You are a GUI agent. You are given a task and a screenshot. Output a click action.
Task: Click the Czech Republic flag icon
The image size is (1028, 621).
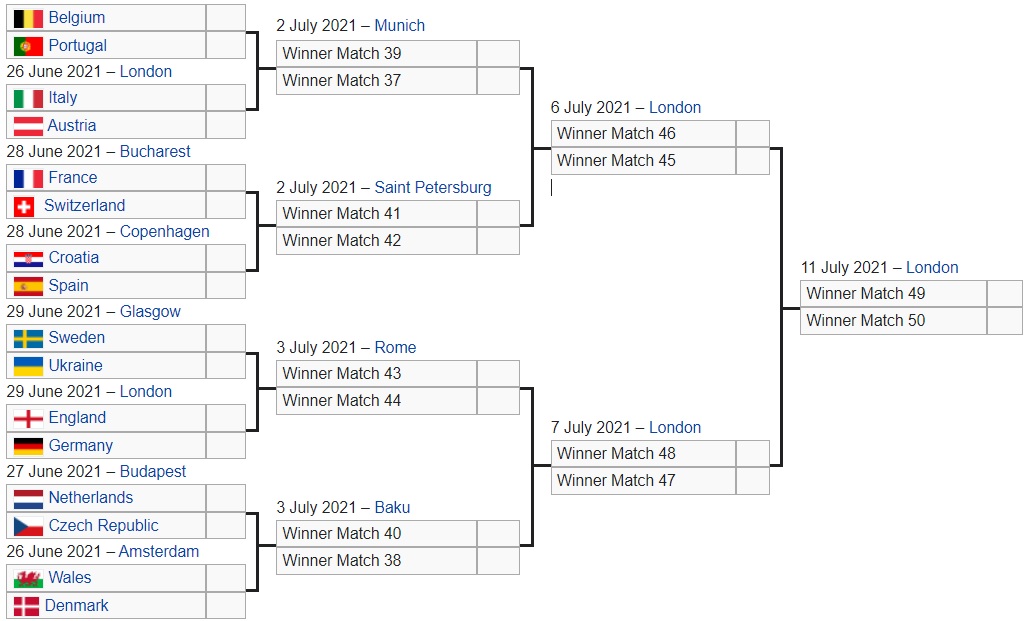coord(28,526)
